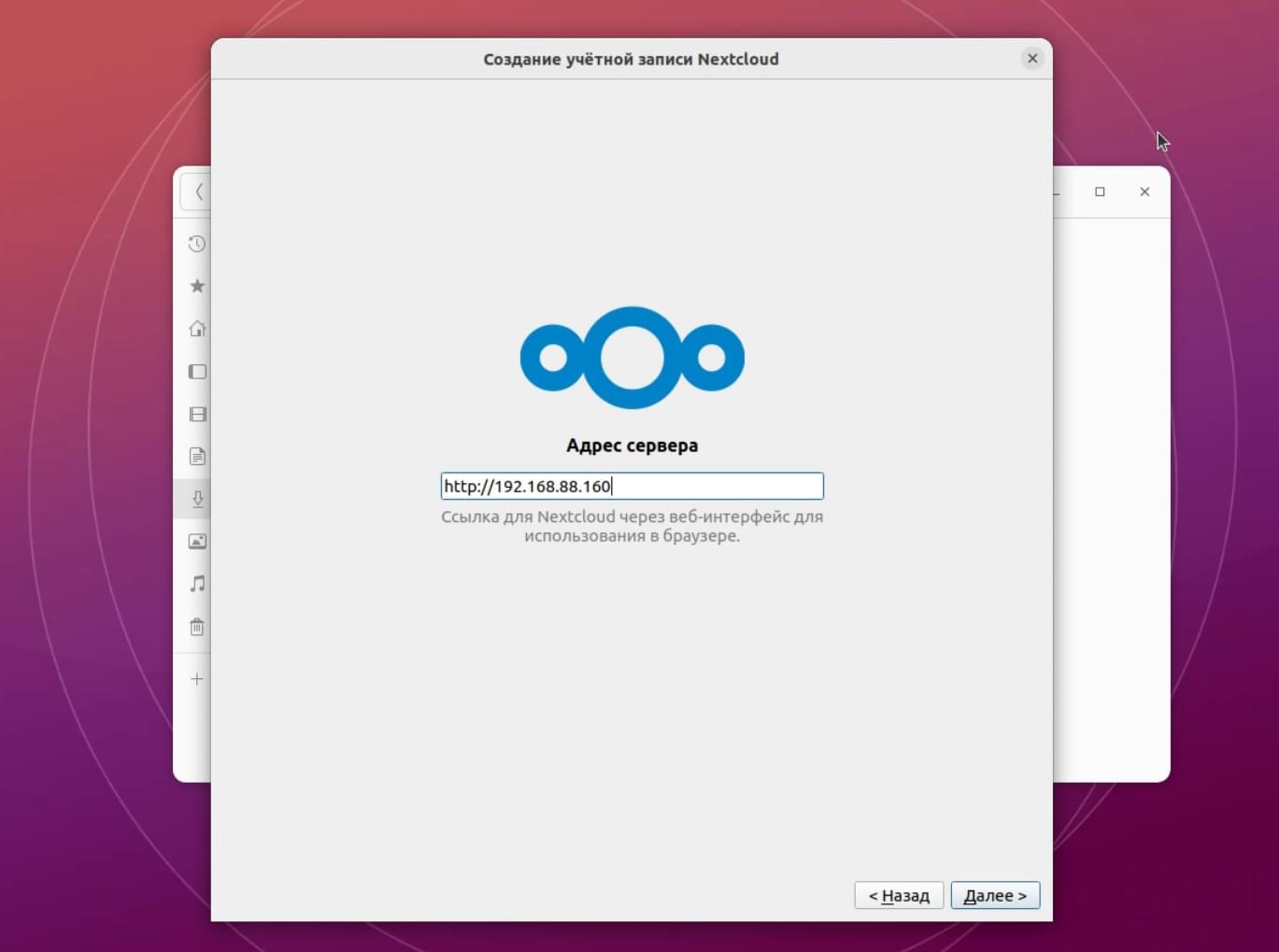Click the Далее > button
Image resolution: width=1279 pixels, height=952 pixels.
tap(995, 895)
